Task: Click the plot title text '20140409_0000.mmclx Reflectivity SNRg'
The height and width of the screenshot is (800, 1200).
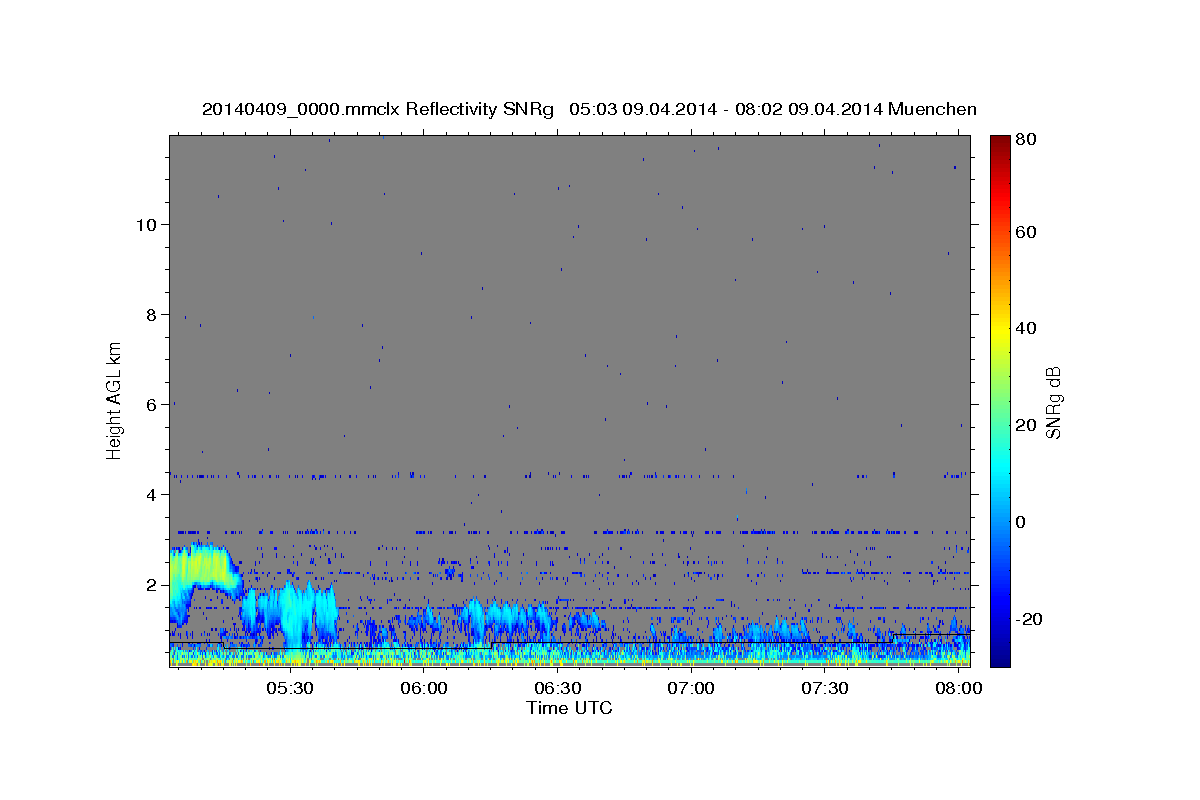Action: 378,109
